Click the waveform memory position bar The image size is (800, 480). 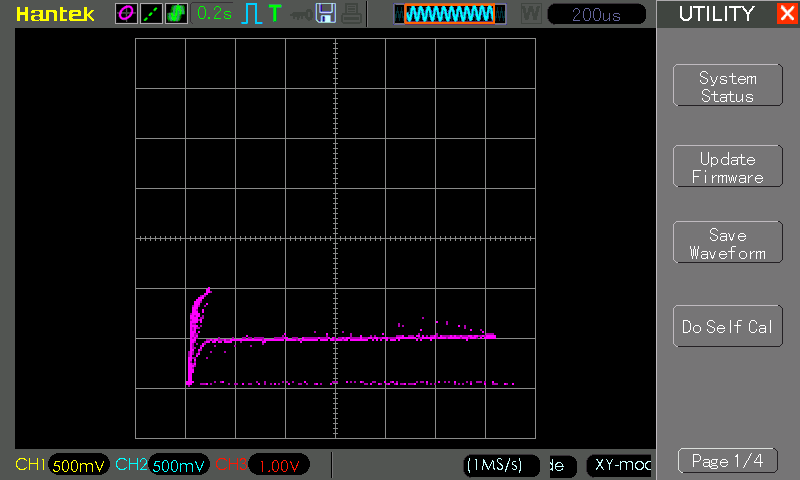[450, 14]
